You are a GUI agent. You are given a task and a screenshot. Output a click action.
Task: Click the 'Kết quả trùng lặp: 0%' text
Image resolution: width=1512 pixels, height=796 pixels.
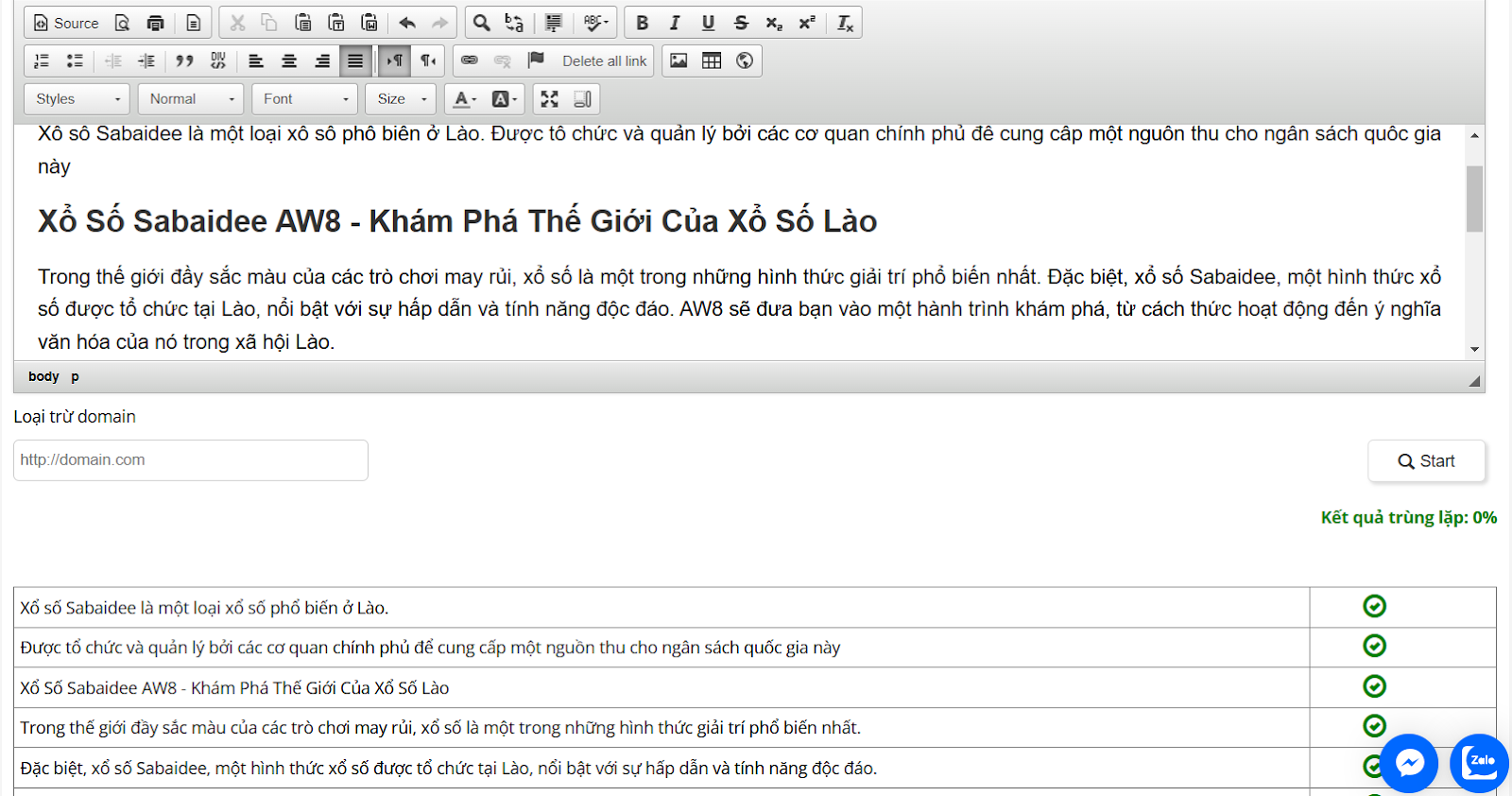click(x=1409, y=517)
